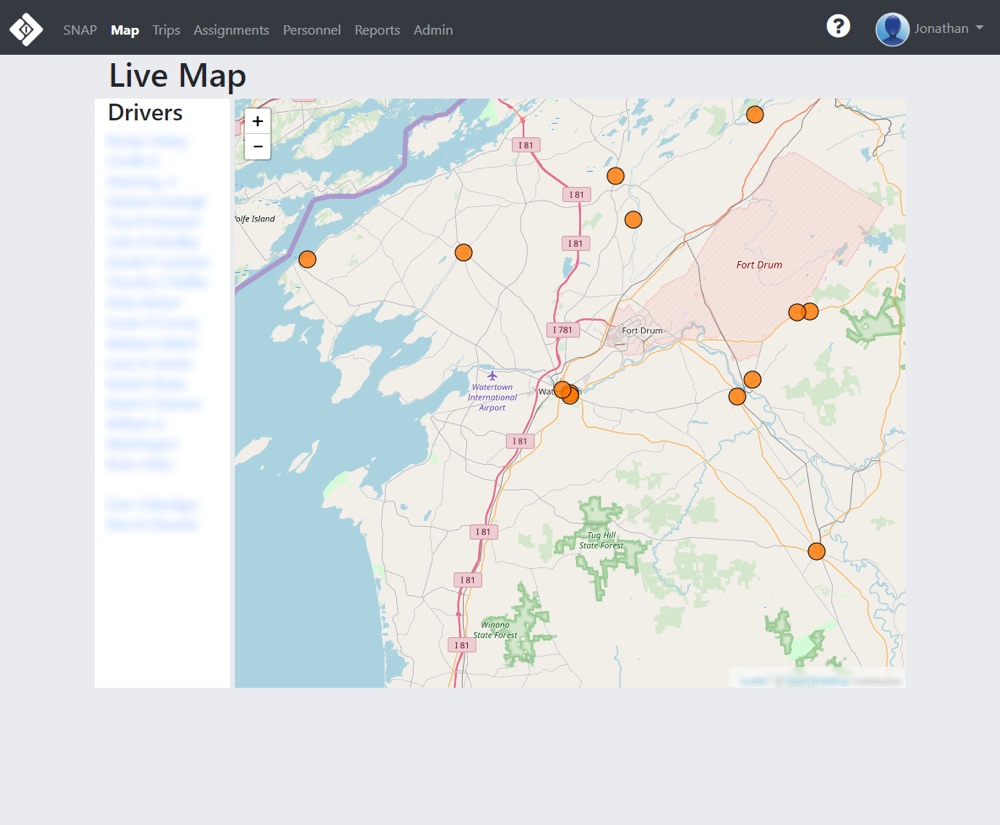The image size is (1000, 825).
Task: Click the Tug Hill State Forest label
Action: (x=602, y=540)
